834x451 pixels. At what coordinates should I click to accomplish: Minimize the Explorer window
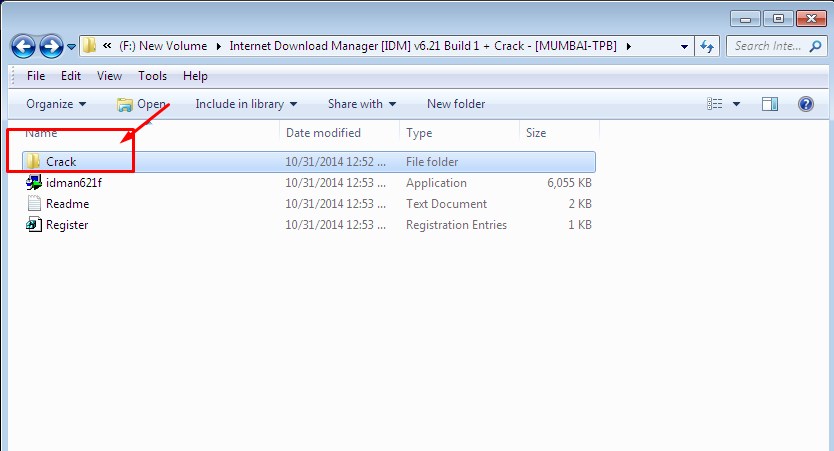pos(745,19)
